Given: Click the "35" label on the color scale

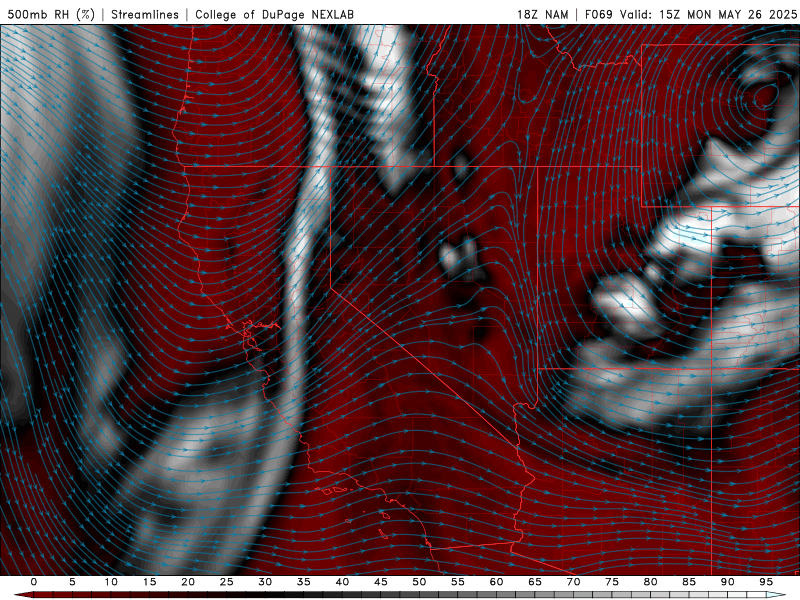Looking at the screenshot, I should tap(304, 582).
